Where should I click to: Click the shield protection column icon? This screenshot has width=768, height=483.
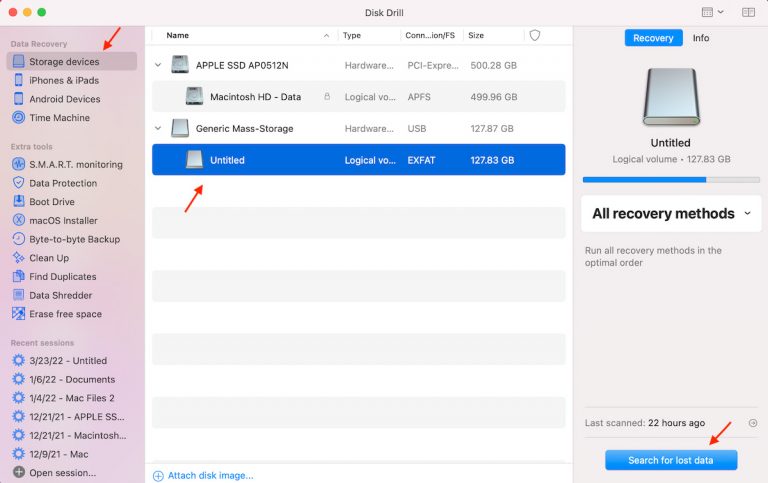click(x=535, y=35)
